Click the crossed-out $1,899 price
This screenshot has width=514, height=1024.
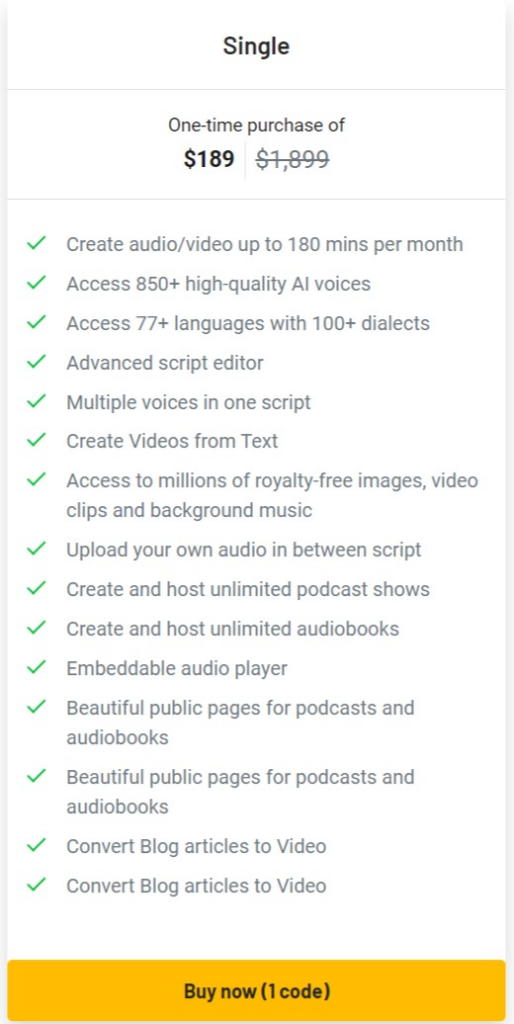click(292, 159)
